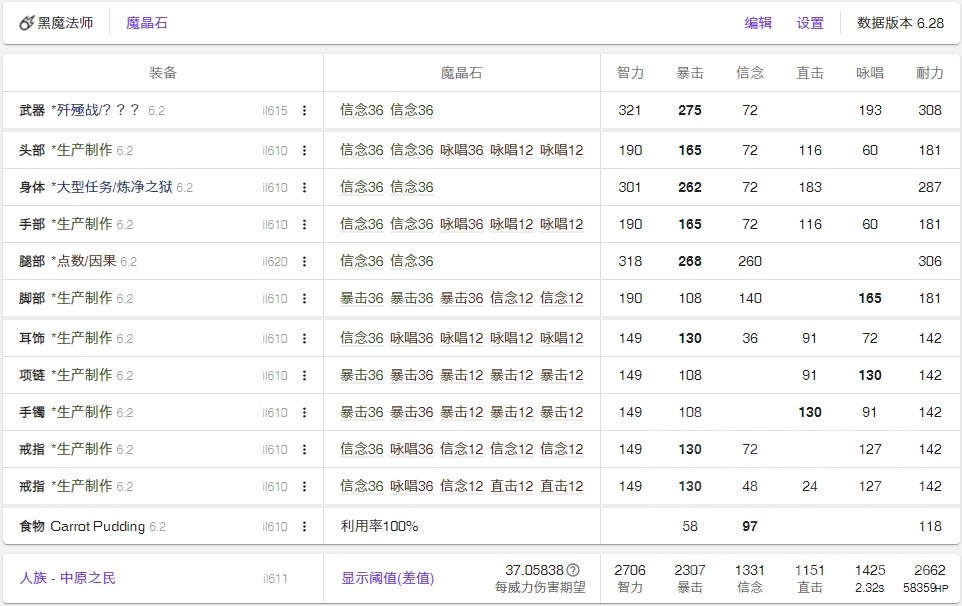Viewport: 962px width, 606px height.
Task: Edit the weapon's 信念36 materia slots
Action: [x=386, y=110]
